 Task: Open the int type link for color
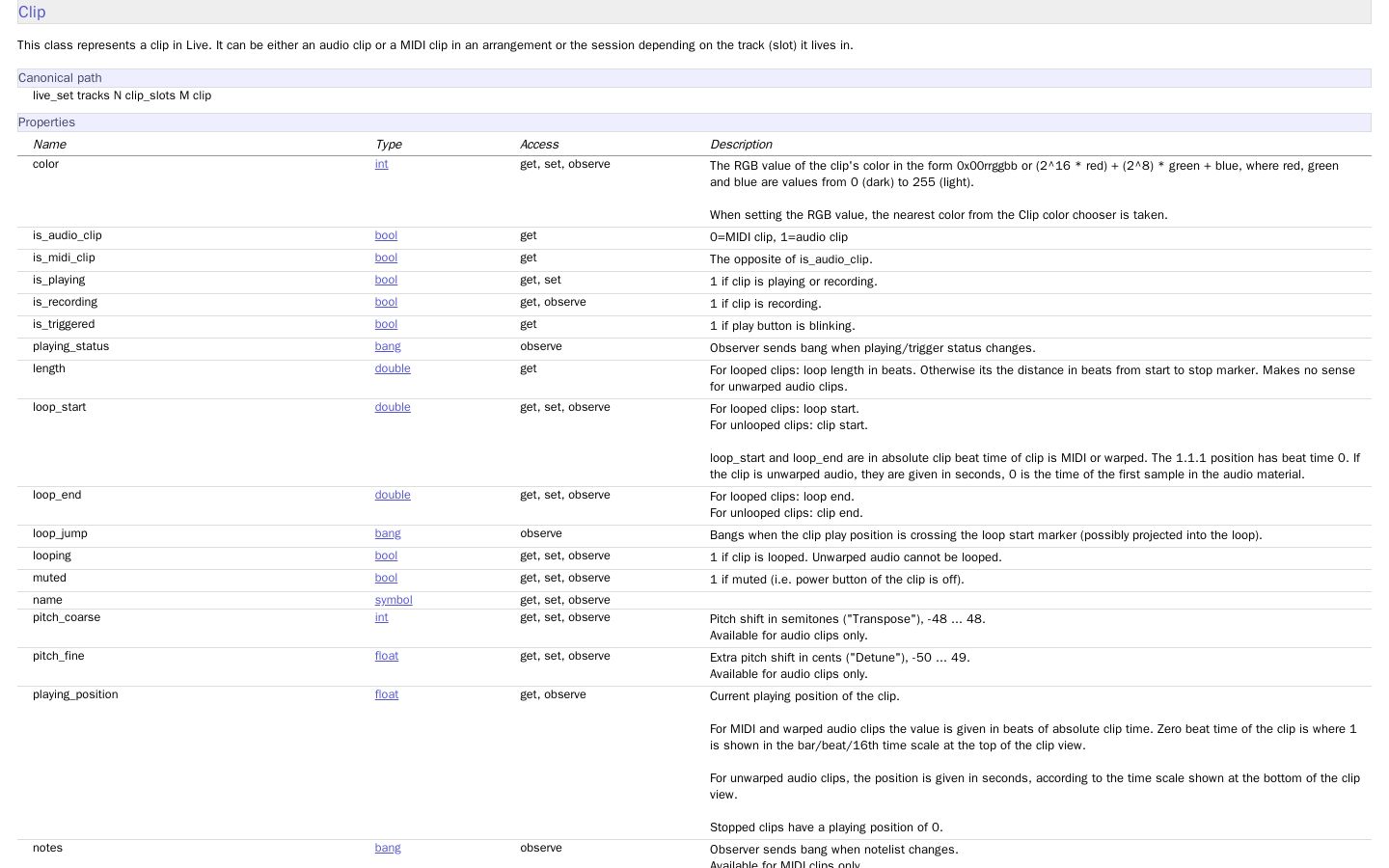coord(381,164)
